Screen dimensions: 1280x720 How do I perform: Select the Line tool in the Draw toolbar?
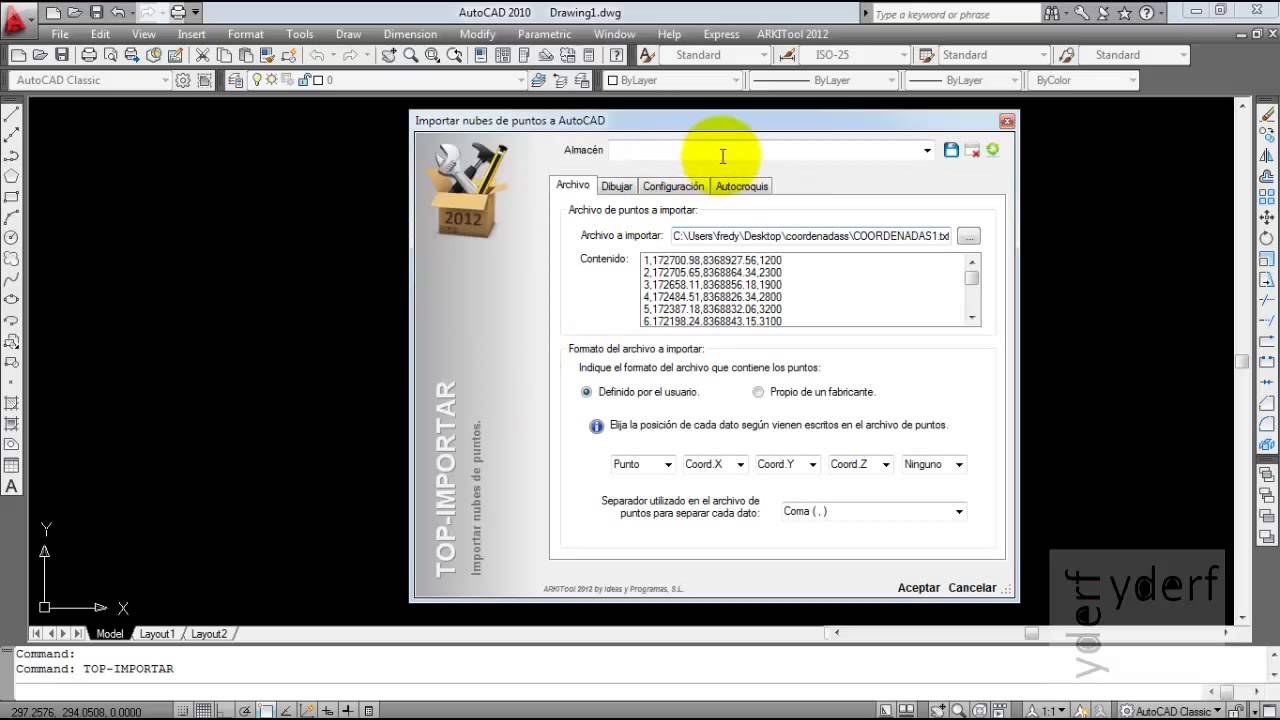tap(12, 115)
